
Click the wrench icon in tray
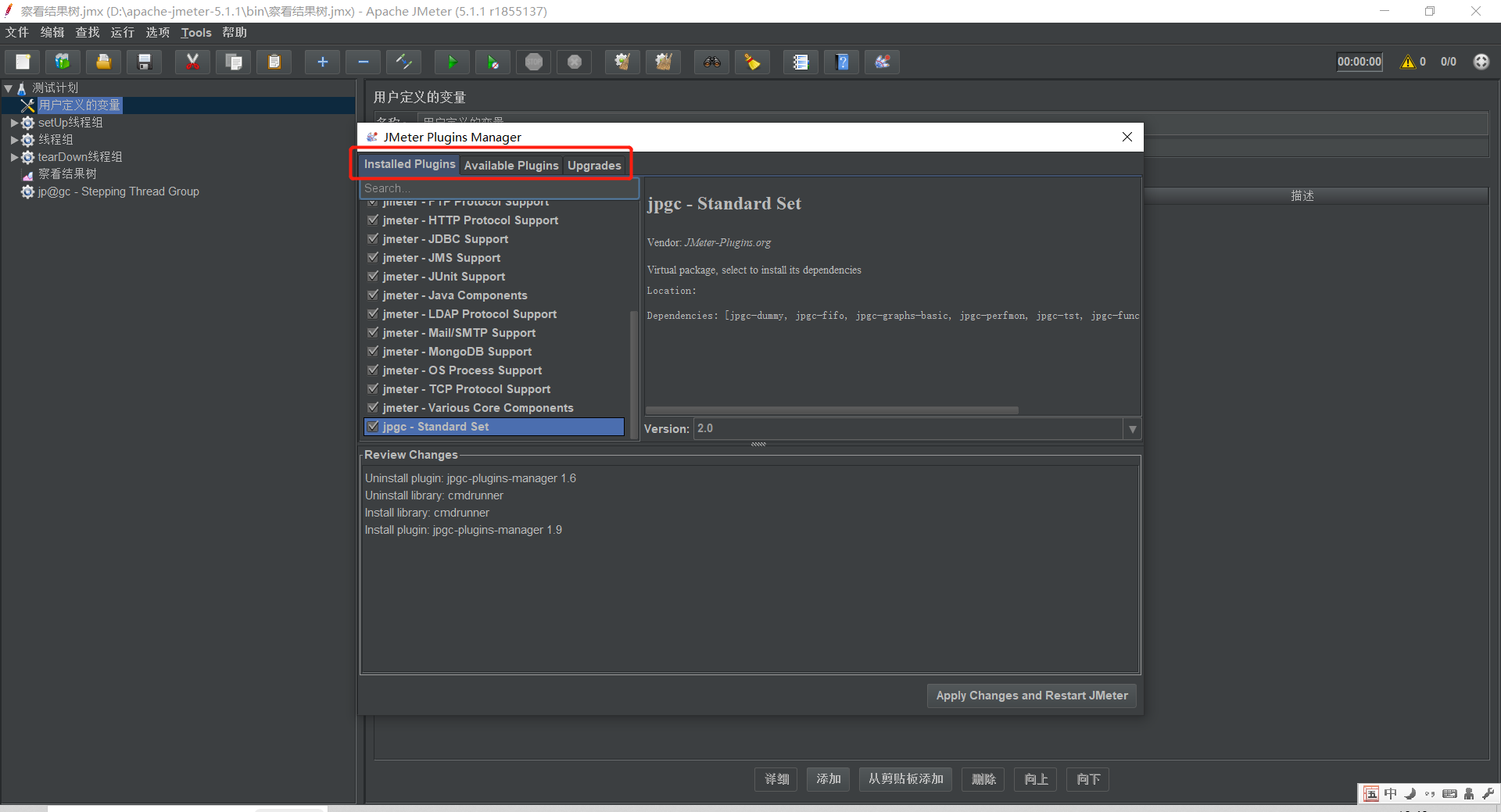click(1488, 794)
